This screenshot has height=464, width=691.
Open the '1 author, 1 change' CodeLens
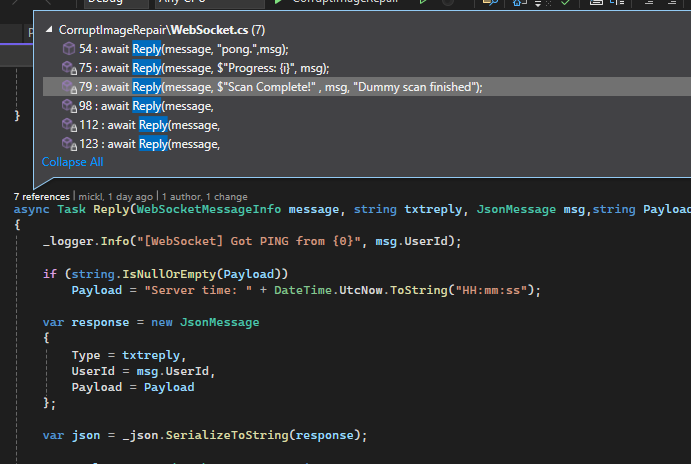tap(204, 197)
